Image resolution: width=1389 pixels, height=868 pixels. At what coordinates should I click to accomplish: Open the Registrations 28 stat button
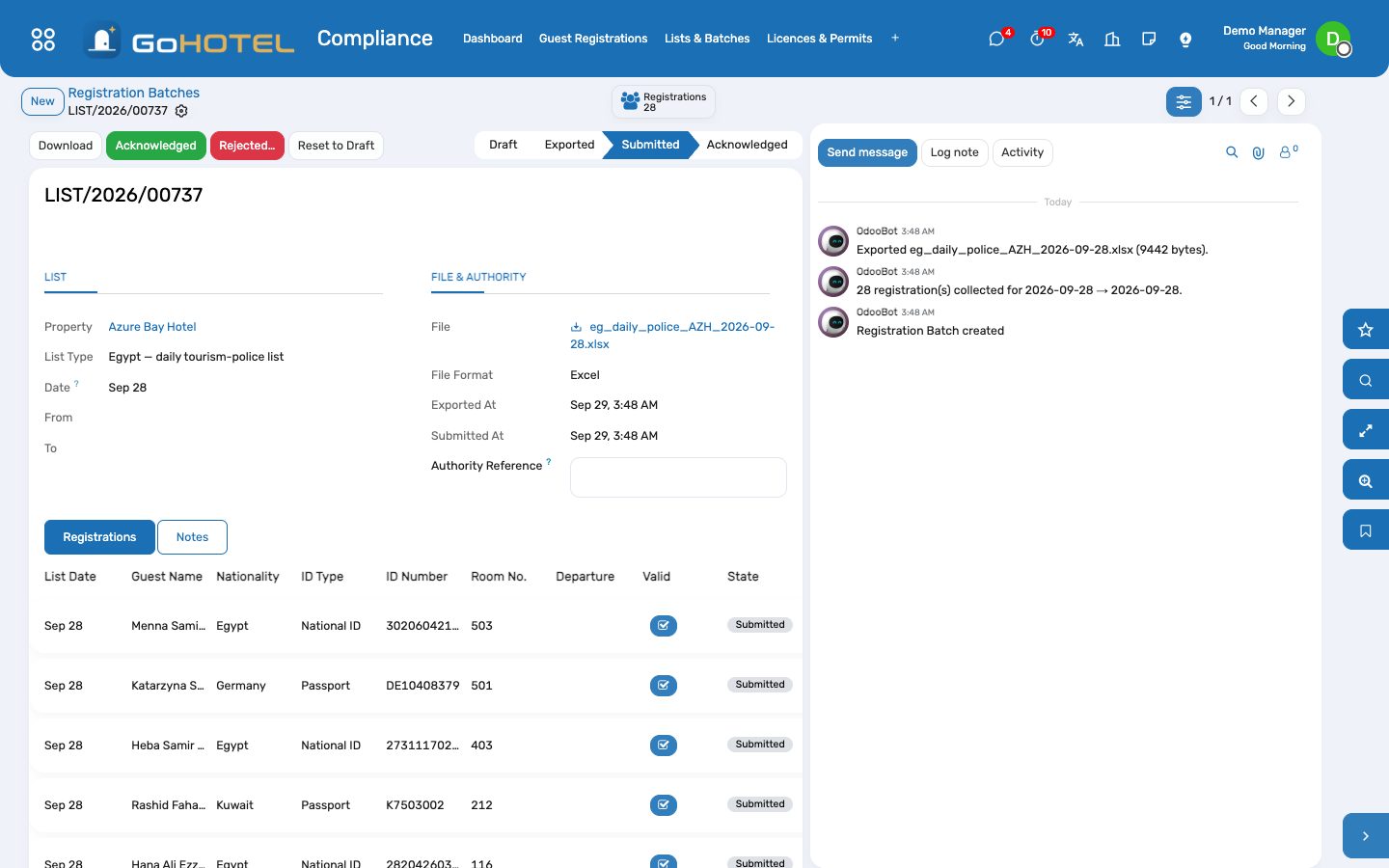664,101
